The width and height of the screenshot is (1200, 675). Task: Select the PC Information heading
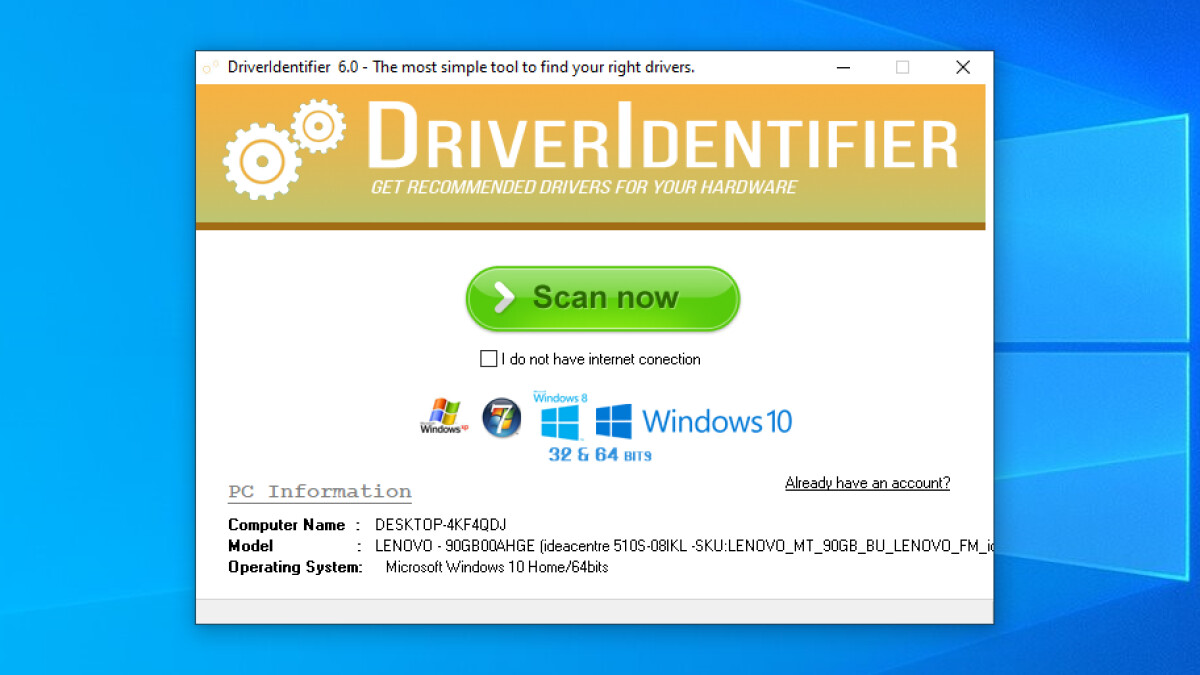pos(320,492)
